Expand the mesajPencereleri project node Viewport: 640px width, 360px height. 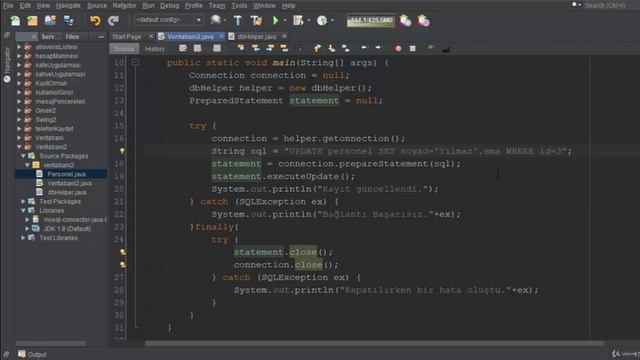(19, 101)
